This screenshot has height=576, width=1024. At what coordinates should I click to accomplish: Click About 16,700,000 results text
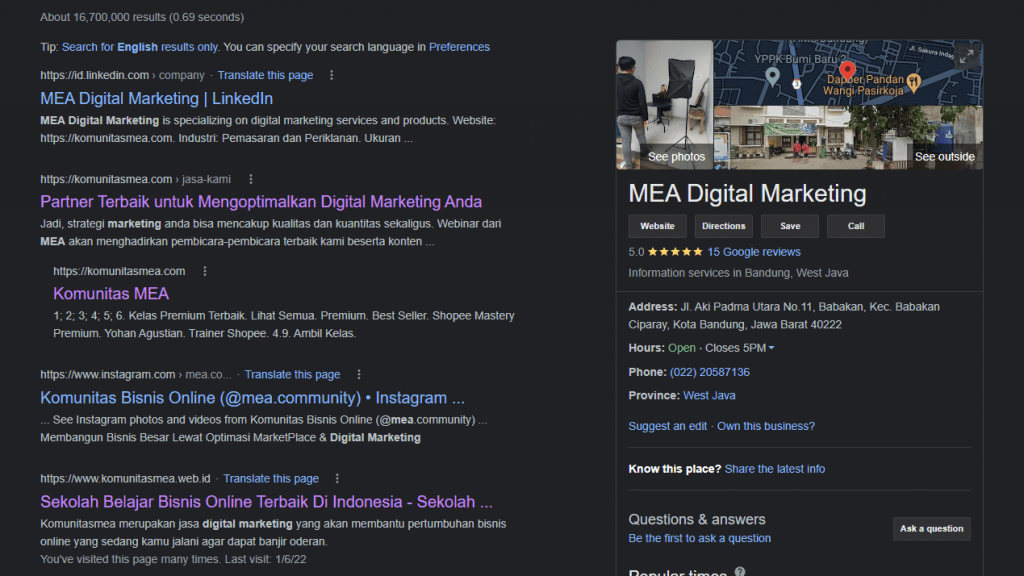142,17
